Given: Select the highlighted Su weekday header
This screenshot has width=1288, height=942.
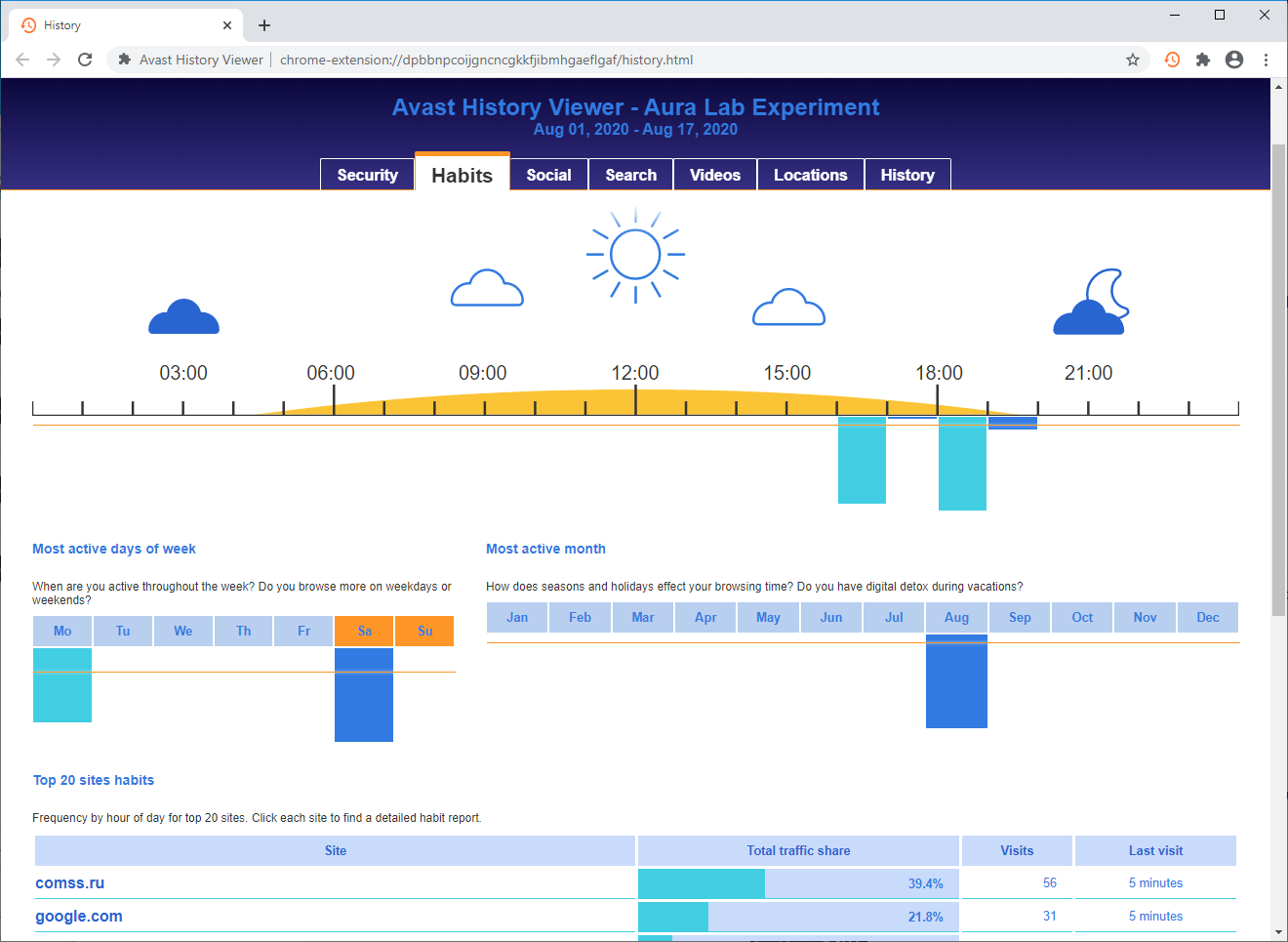Looking at the screenshot, I should click(x=425, y=631).
